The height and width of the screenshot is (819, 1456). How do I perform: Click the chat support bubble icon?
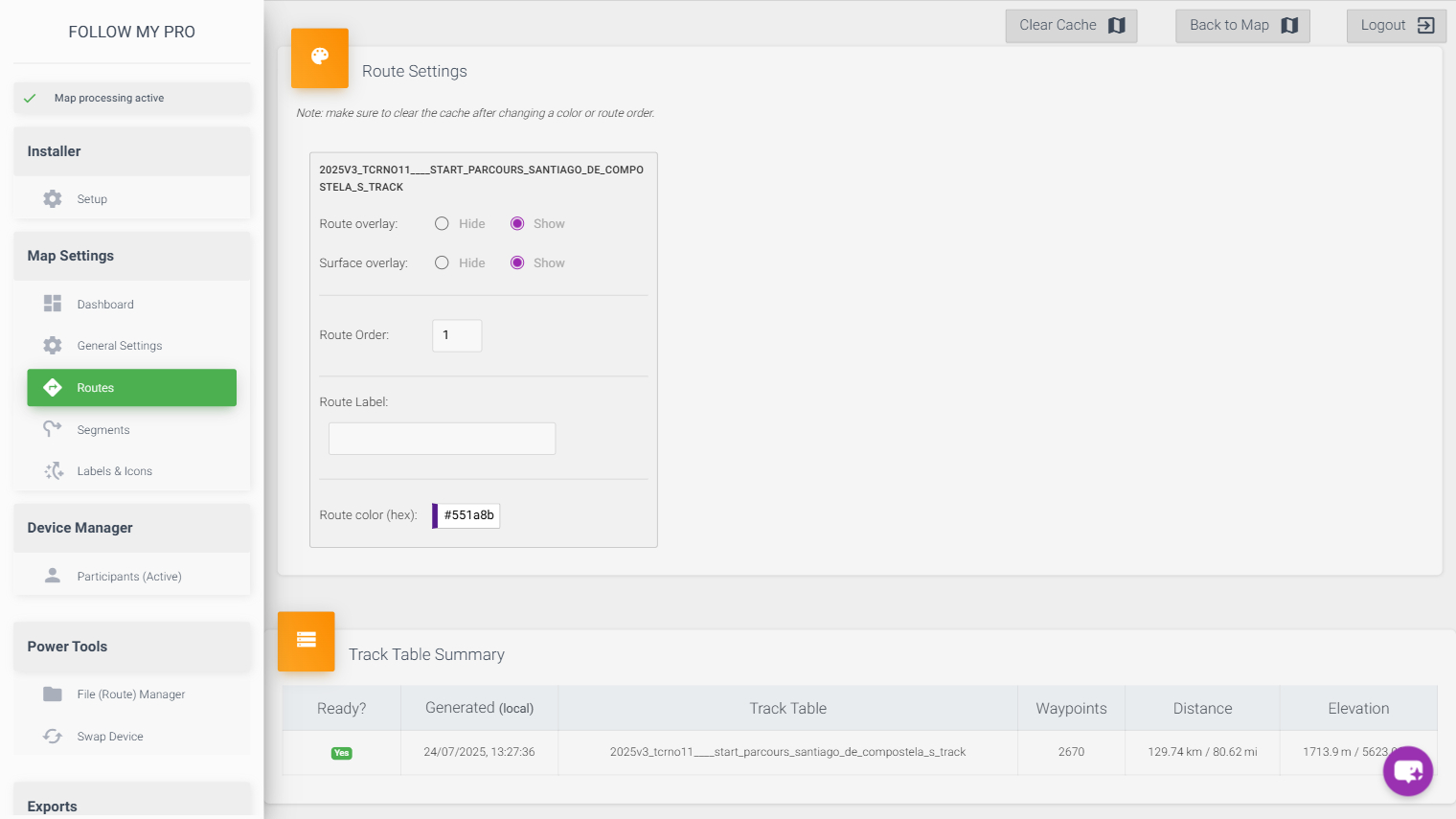pos(1407,770)
